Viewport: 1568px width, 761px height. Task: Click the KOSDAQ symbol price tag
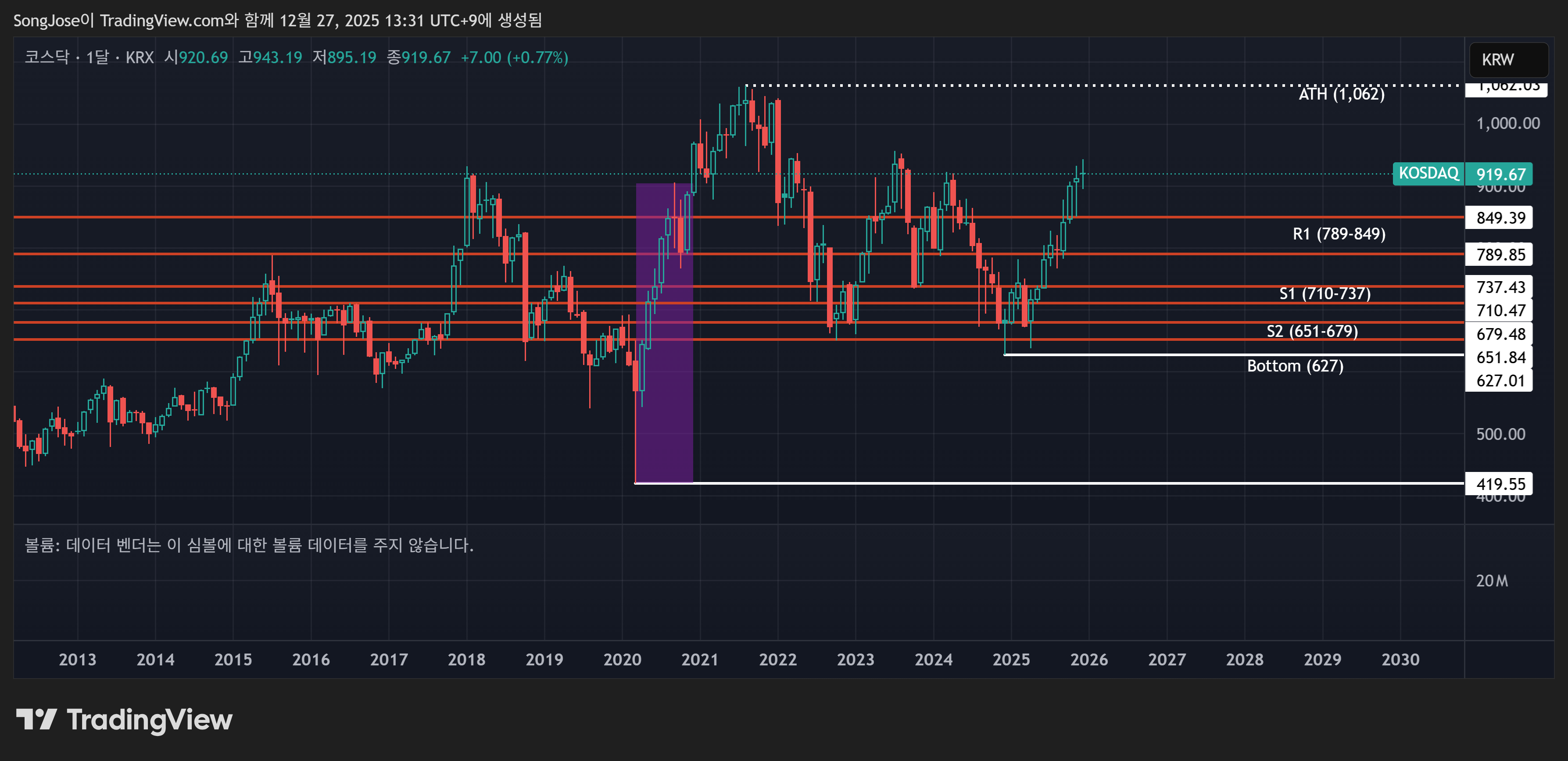pyautogui.click(x=1428, y=173)
